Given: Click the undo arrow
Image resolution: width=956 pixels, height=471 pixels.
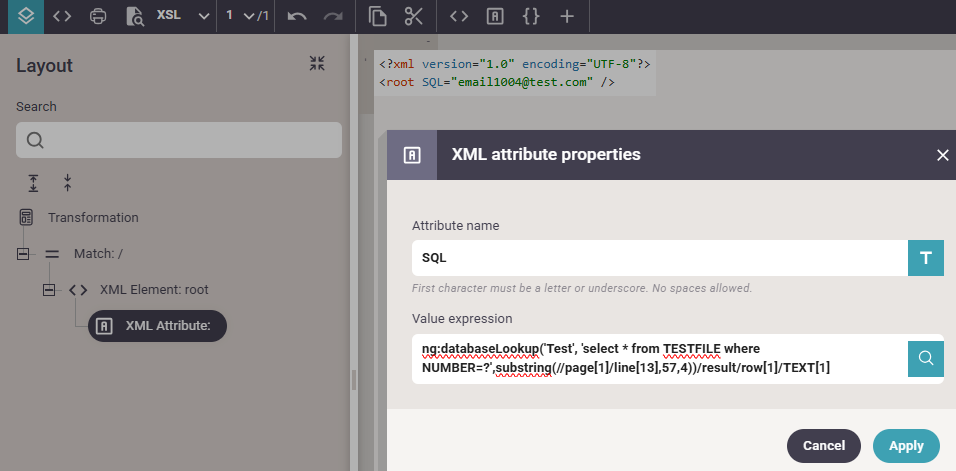Looking at the screenshot, I should coord(297,16).
